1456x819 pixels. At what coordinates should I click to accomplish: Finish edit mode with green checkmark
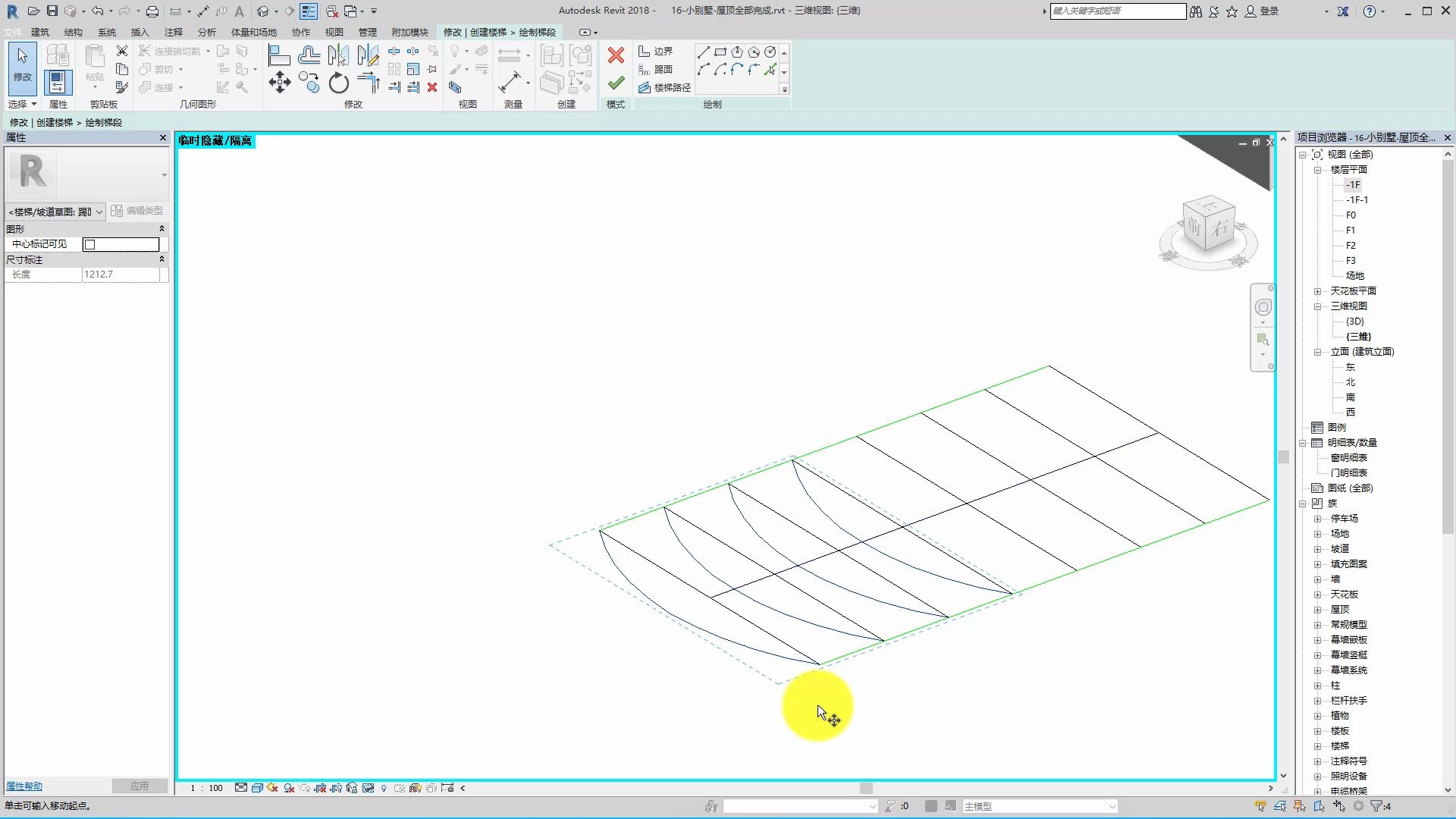(616, 82)
